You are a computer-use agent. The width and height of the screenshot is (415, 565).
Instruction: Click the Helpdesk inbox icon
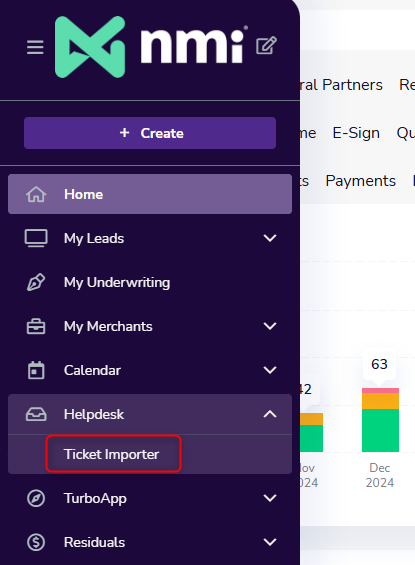coord(36,414)
